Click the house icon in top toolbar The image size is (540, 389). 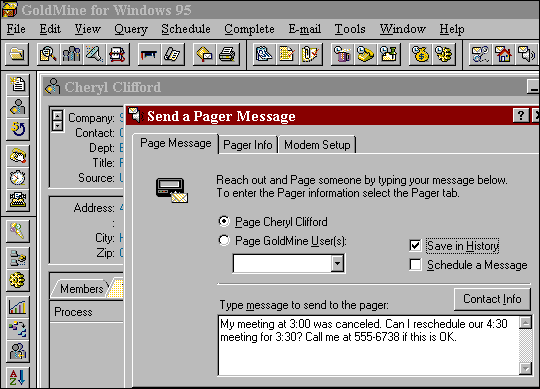point(503,54)
